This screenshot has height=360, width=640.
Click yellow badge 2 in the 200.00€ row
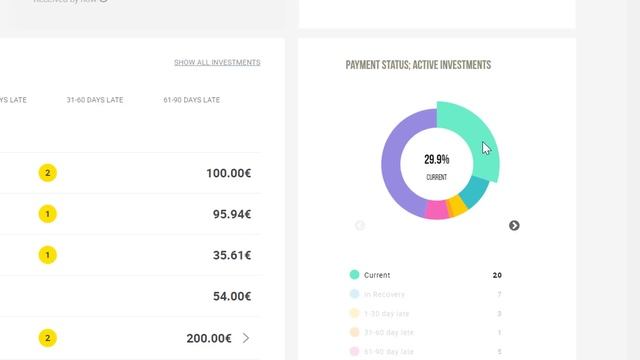click(48, 338)
